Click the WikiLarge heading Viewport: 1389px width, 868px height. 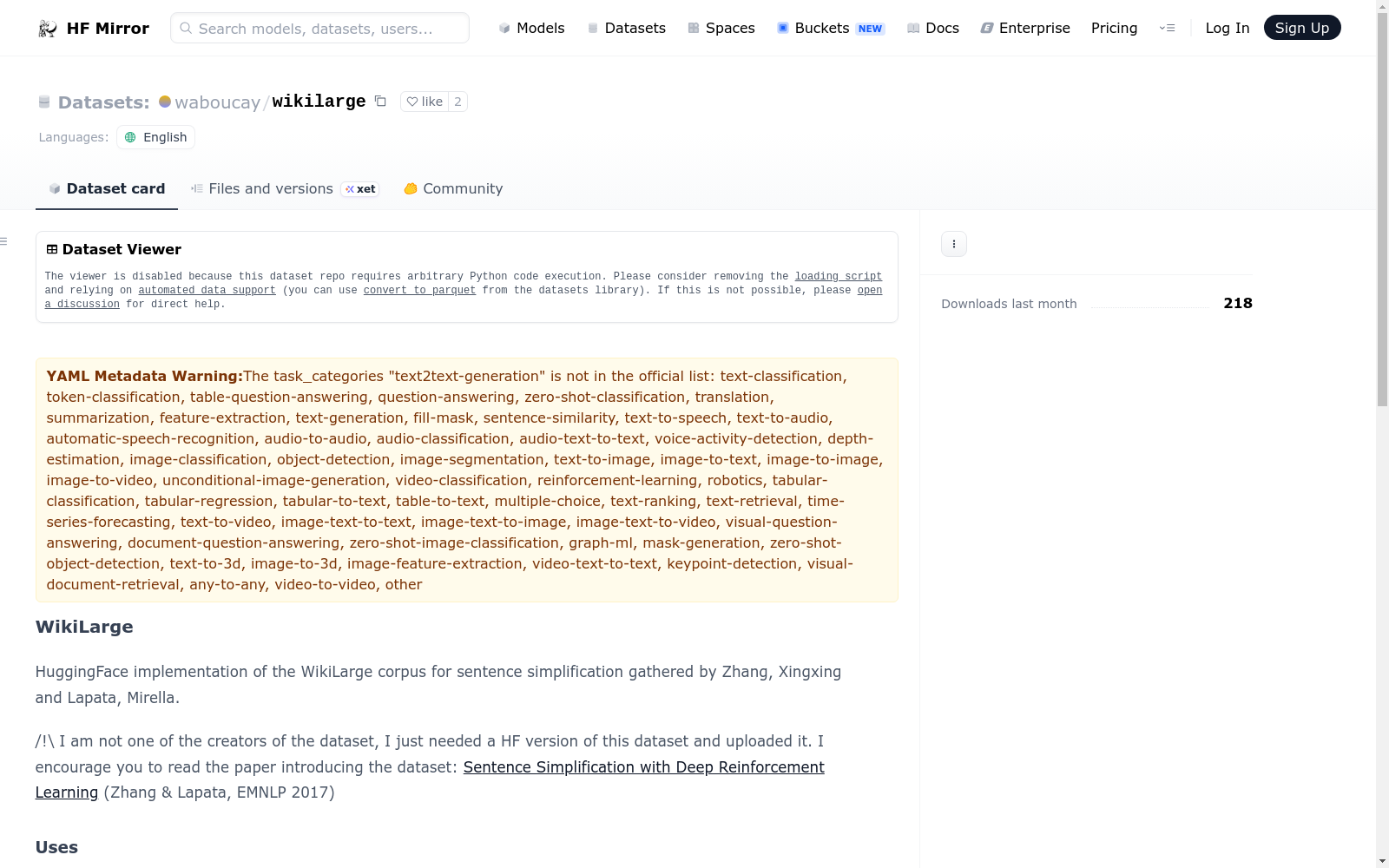84,627
